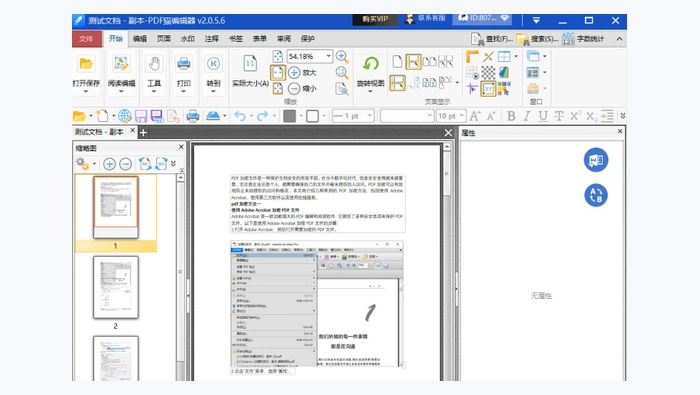Click the gray fill color swatch
The image size is (700, 395).
(289, 116)
